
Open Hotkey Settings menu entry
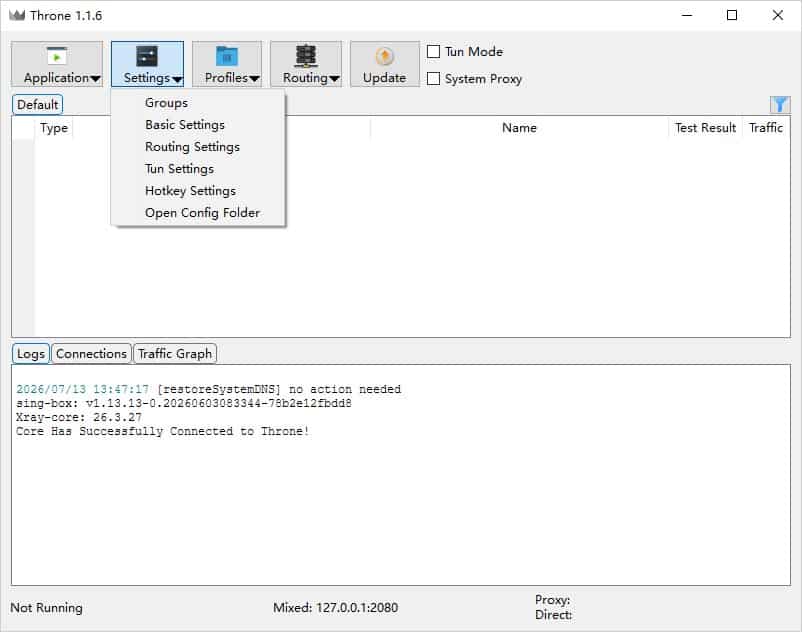coord(198,191)
